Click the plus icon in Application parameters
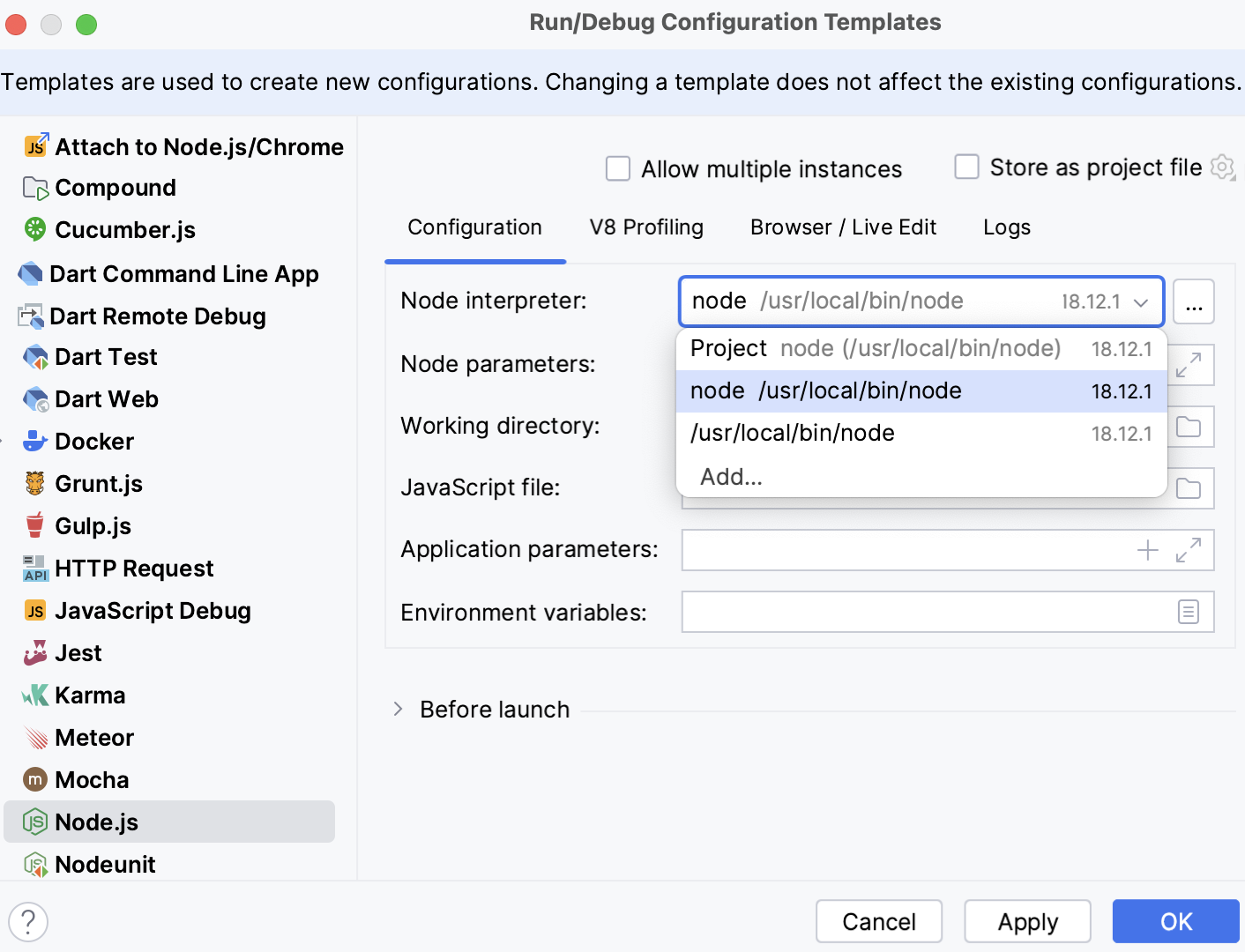 pyautogui.click(x=1147, y=549)
